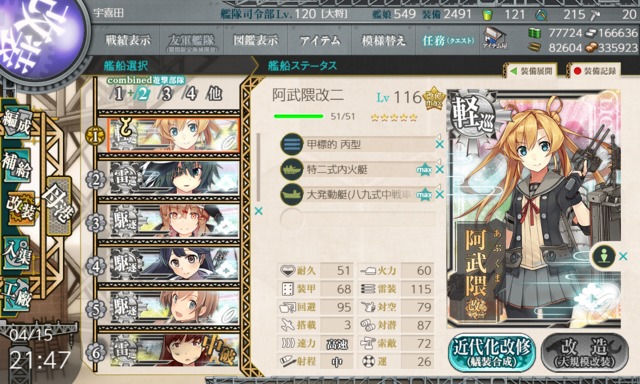Screen dimensions: 640x384
Task: Open the 任務 quest menu
Action: [x=448, y=40]
